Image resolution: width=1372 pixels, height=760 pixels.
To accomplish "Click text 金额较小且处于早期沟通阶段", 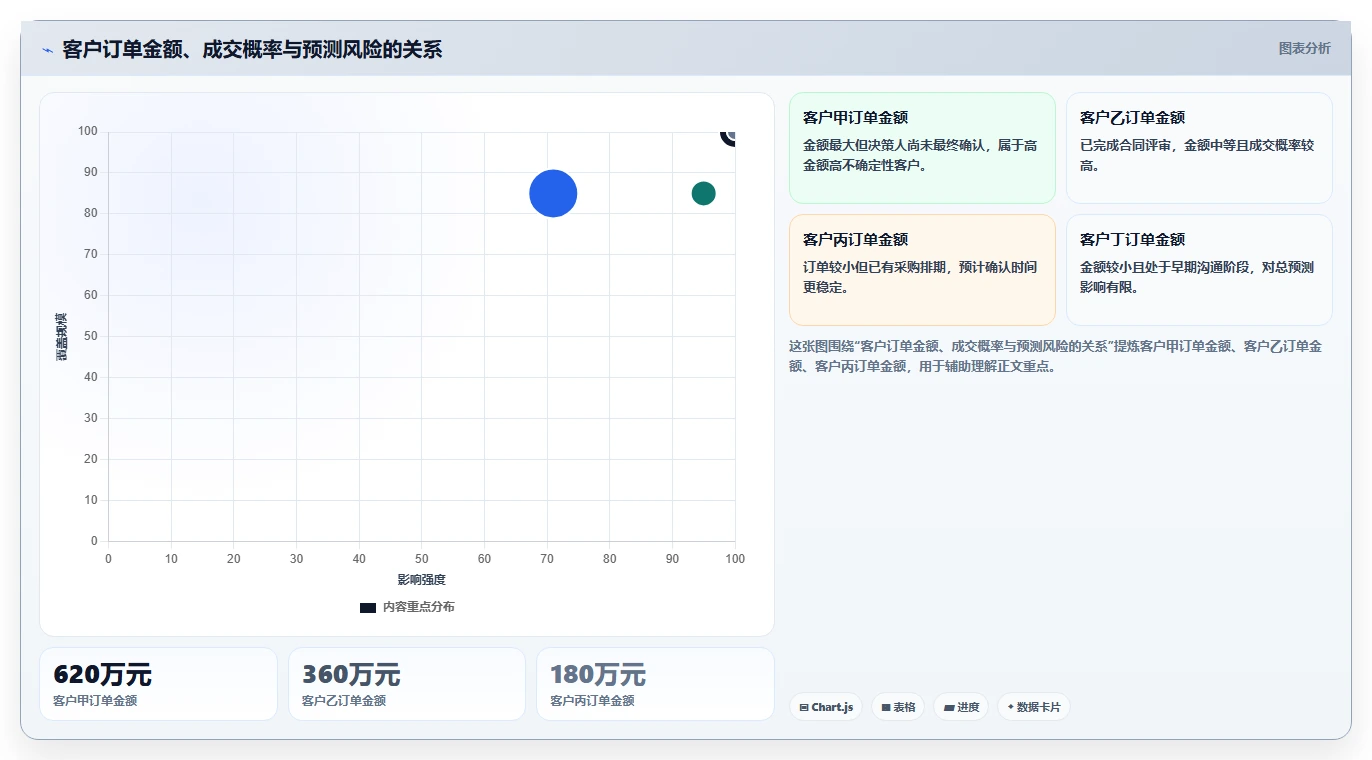I will pos(1166,267).
